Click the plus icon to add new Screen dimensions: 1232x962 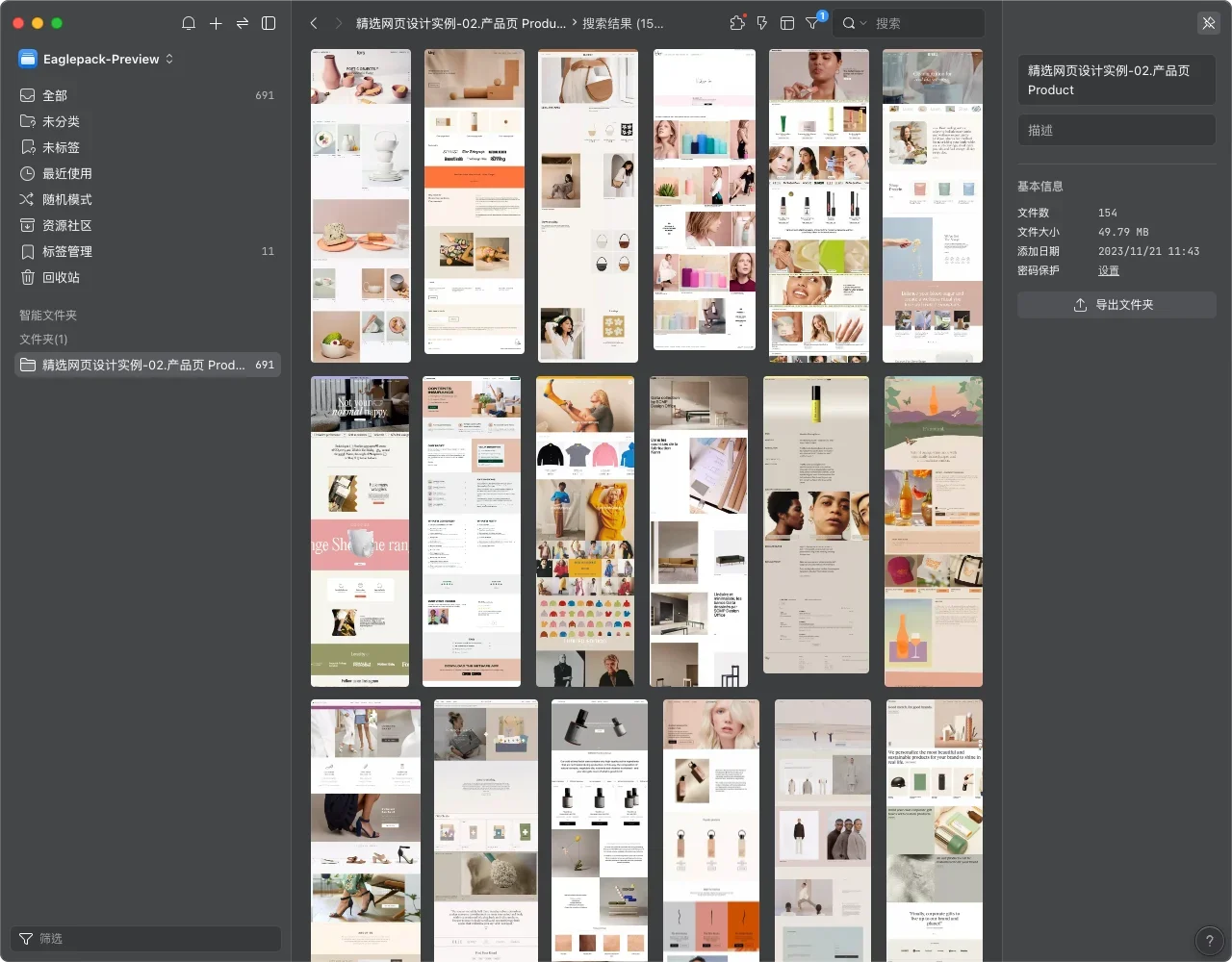coord(216,23)
